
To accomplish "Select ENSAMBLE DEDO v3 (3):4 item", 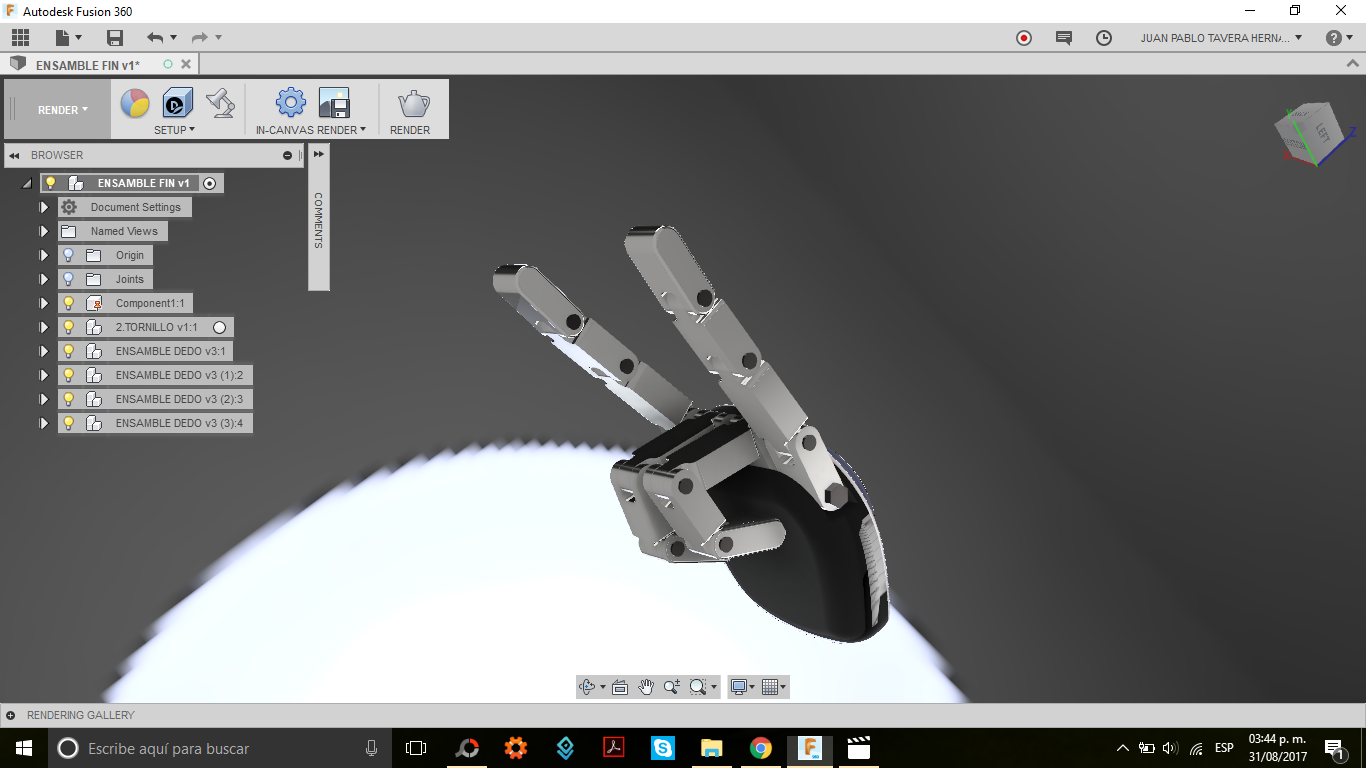I will pyautogui.click(x=179, y=423).
